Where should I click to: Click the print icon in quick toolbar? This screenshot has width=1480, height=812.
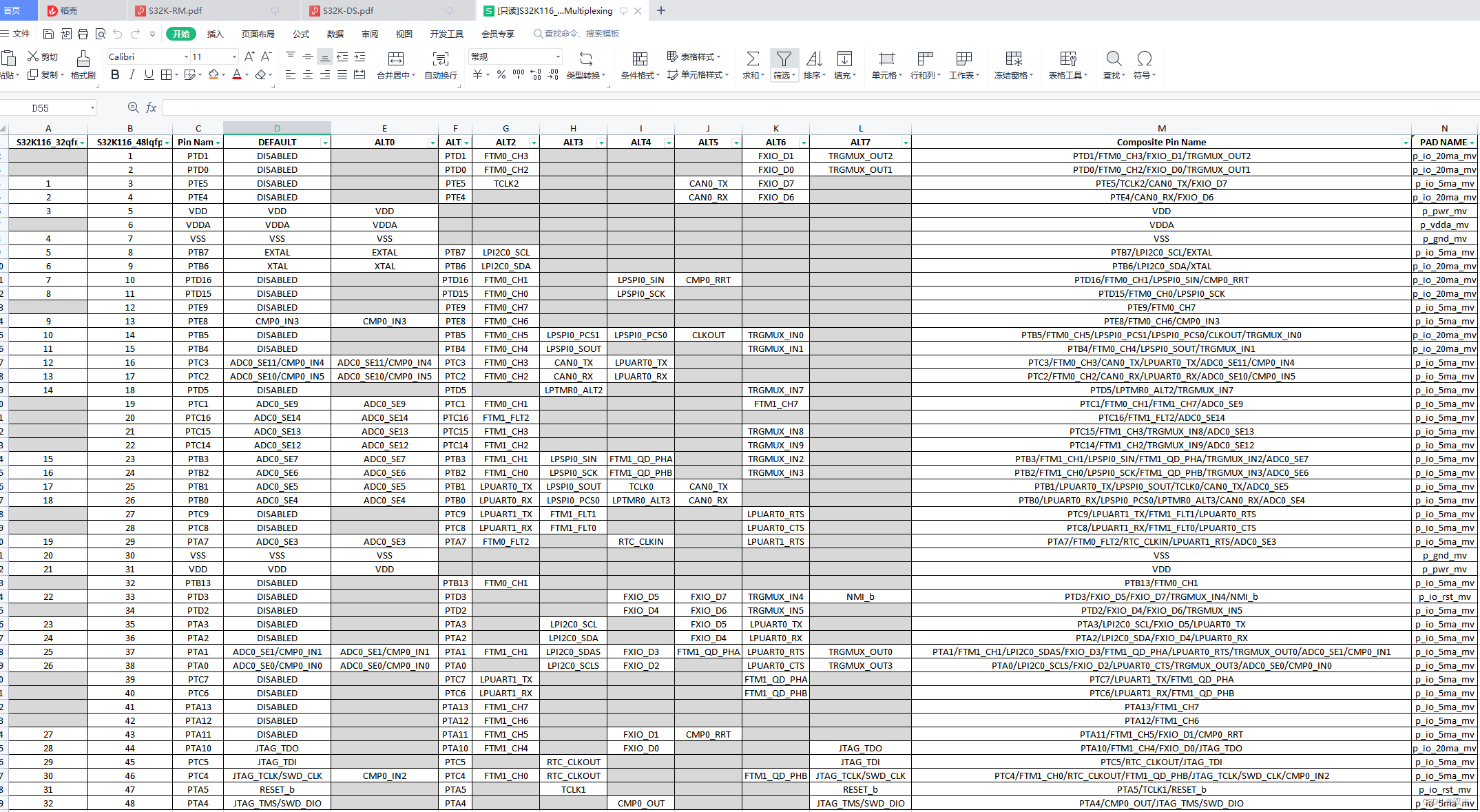coord(83,34)
